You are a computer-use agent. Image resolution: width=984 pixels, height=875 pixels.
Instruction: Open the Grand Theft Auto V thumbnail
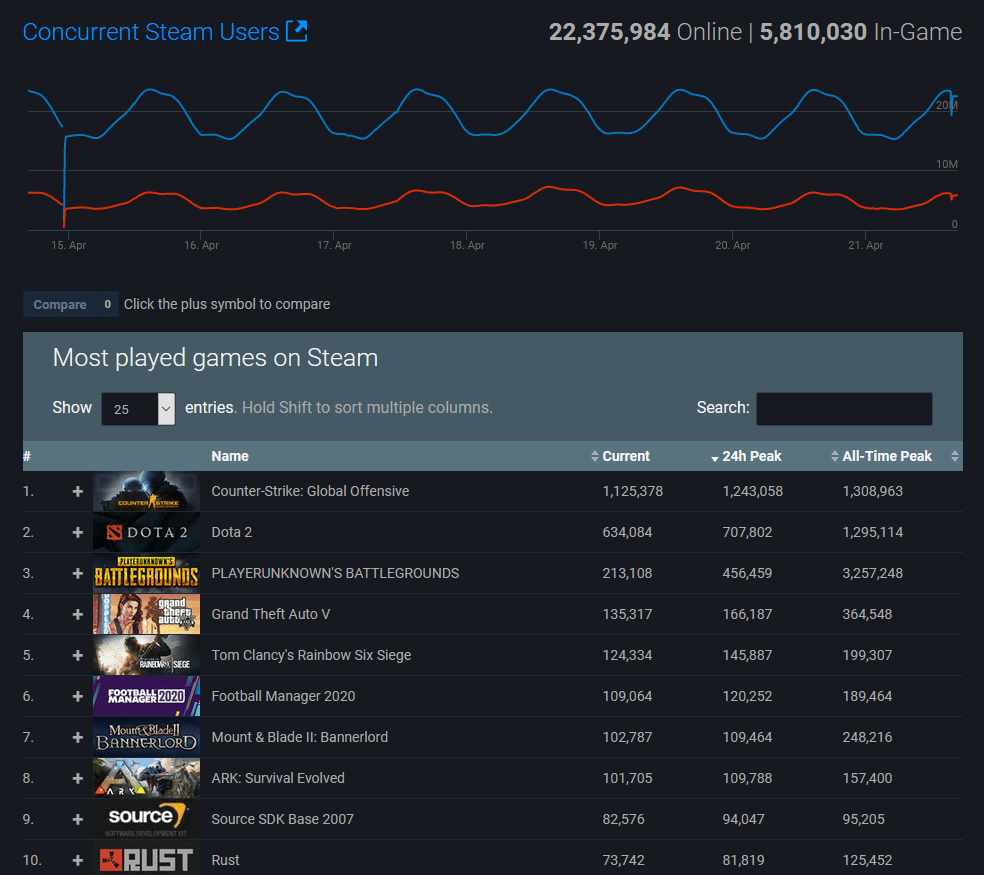pos(146,615)
